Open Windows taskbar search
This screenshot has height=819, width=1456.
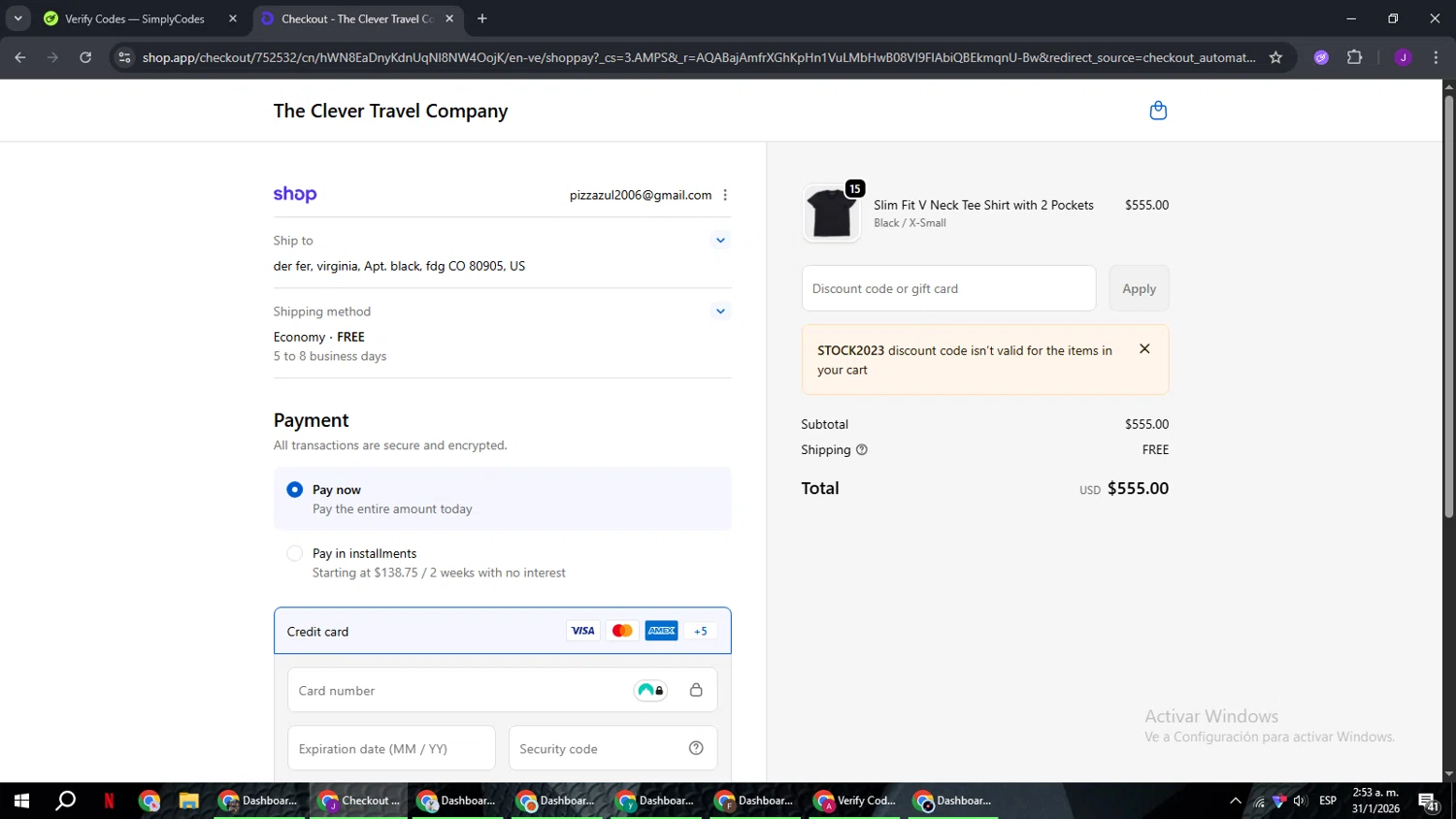pyautogui.click(x=65, y=801)
